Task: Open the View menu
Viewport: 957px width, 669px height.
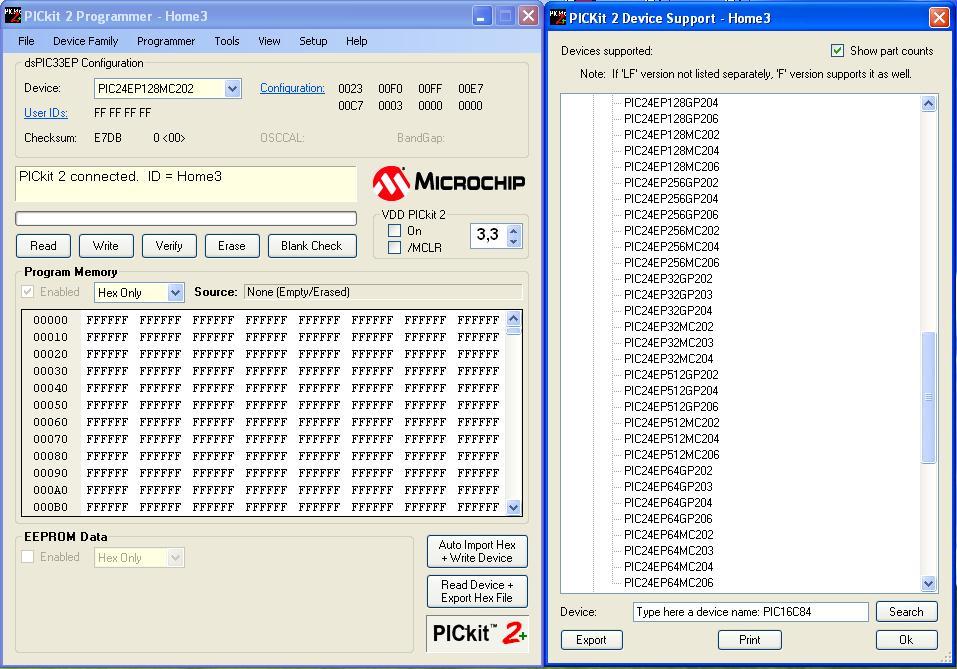Action: [269, 41]
